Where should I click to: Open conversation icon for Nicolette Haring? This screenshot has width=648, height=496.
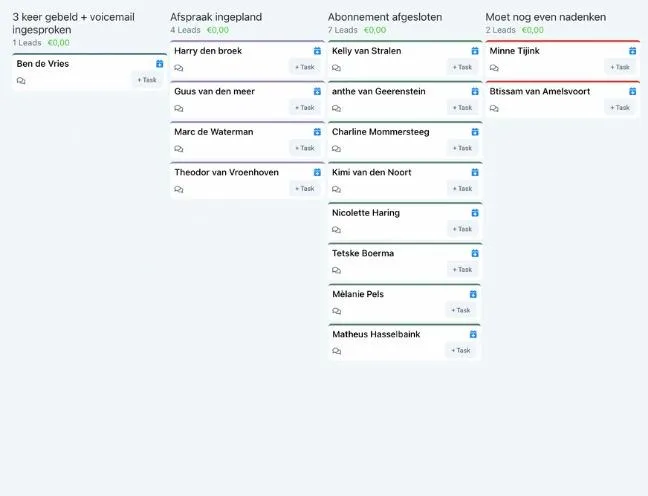point(336,230)
